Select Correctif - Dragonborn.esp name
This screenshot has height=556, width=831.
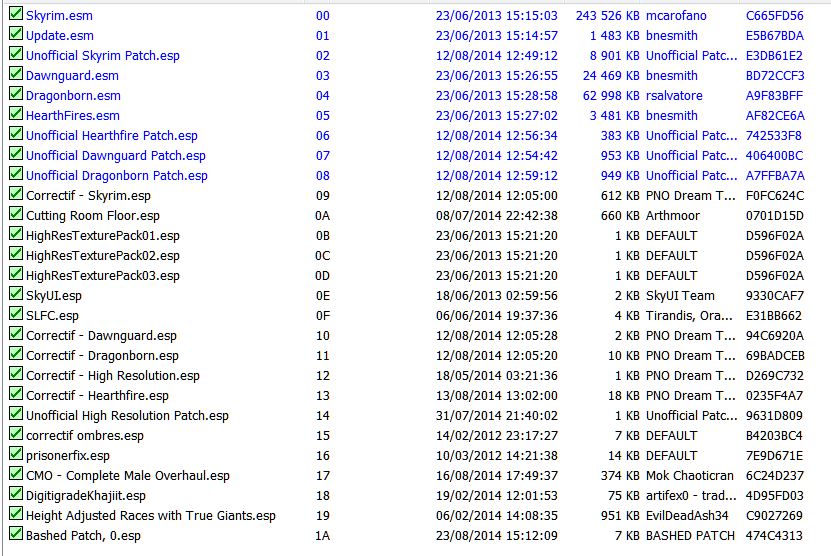point(102,356)
